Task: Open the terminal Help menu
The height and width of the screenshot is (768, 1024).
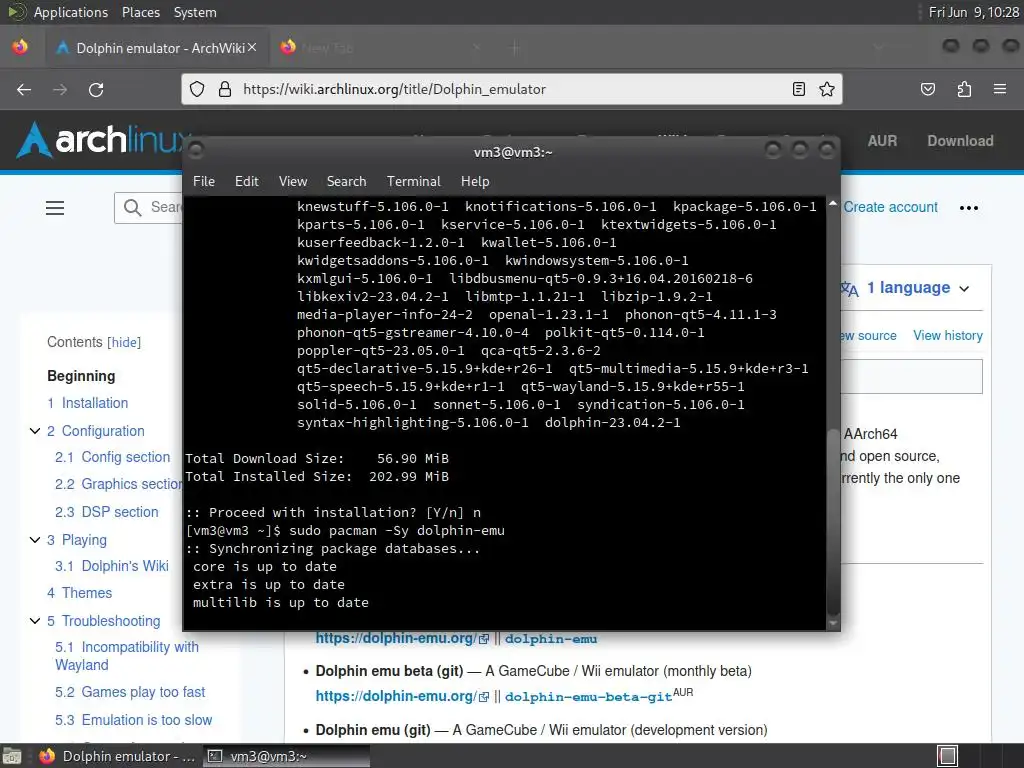Action: click(475, 182)
